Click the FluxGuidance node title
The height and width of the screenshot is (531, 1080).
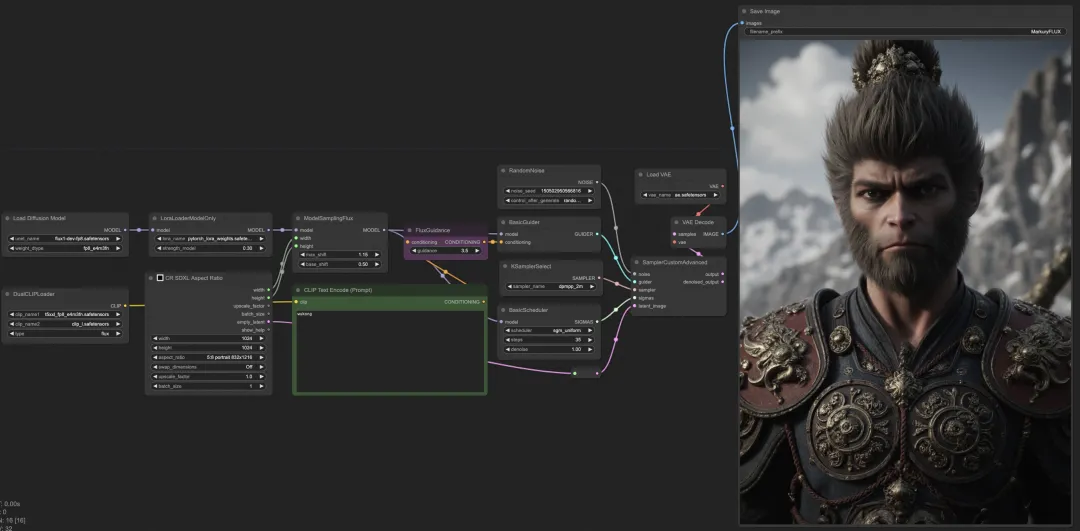click(x=433, y=230)
